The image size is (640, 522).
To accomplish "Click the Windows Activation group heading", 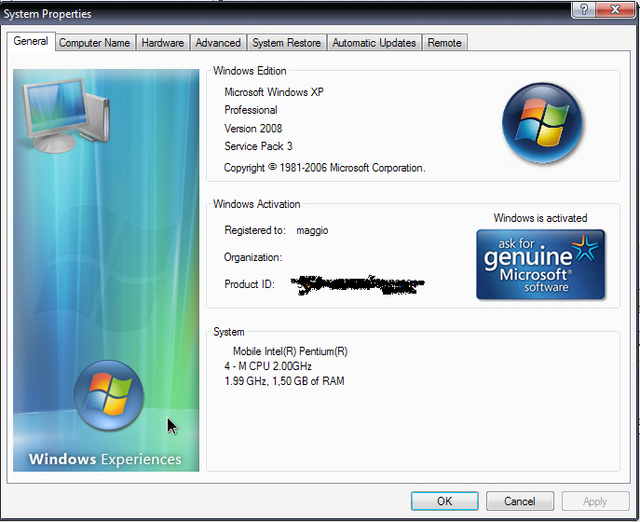I will [257, 204].
